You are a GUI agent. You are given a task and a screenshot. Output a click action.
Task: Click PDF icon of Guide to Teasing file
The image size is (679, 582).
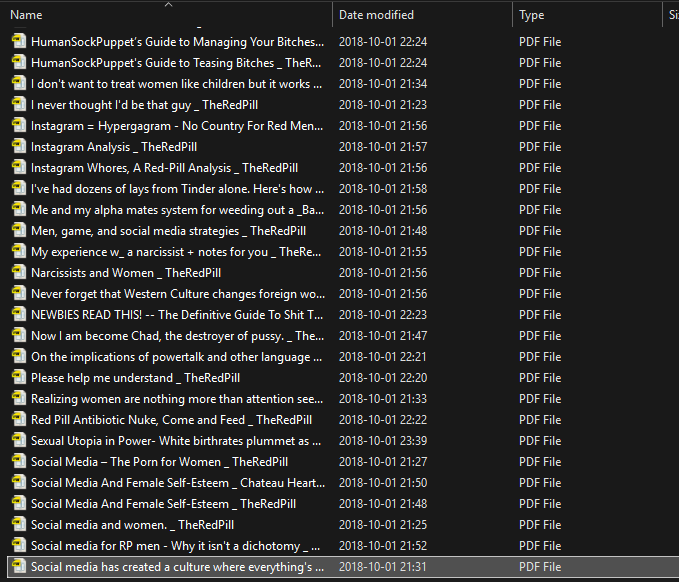coord(19,62)
